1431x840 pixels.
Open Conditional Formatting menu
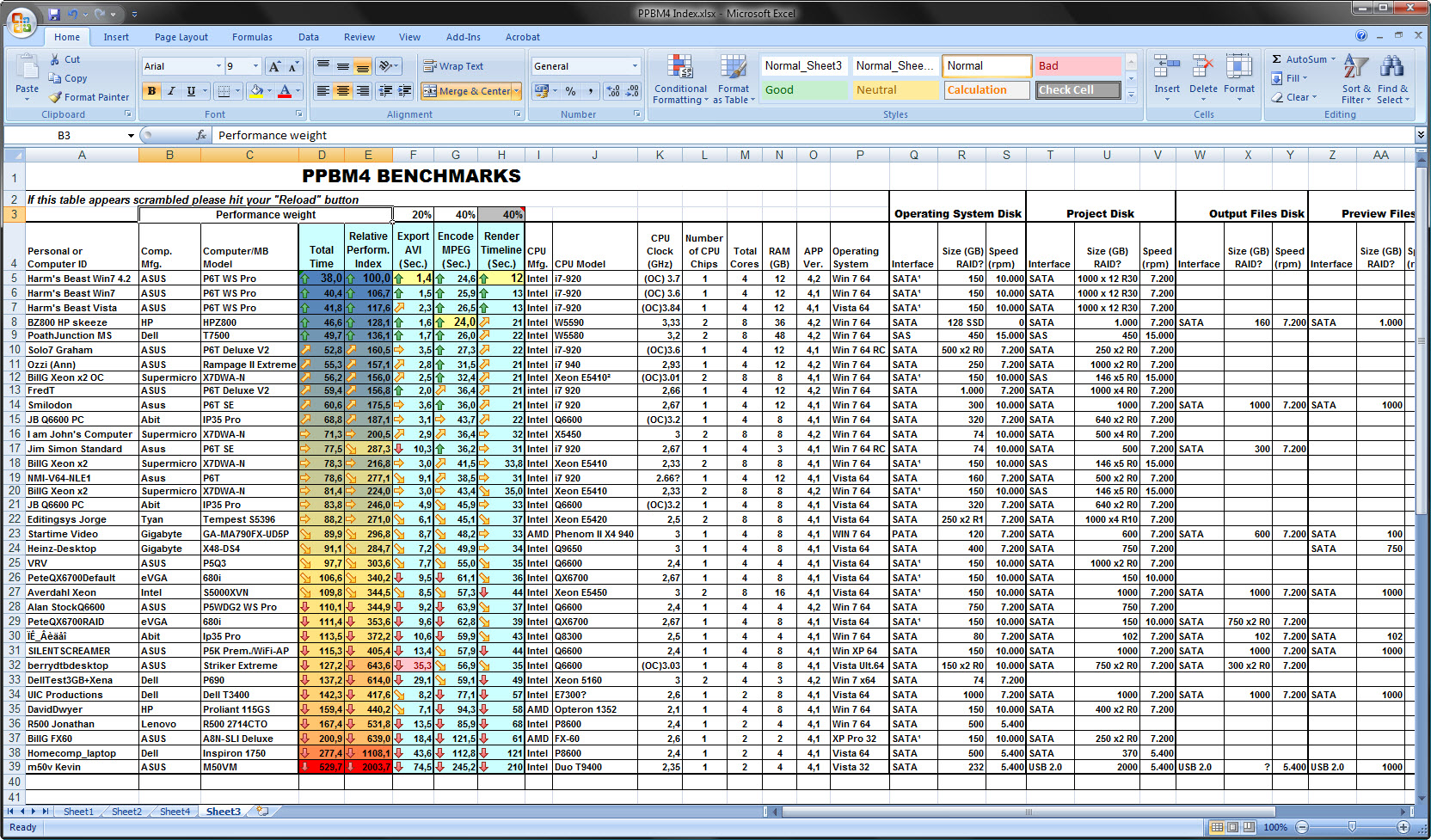point(680,79)
